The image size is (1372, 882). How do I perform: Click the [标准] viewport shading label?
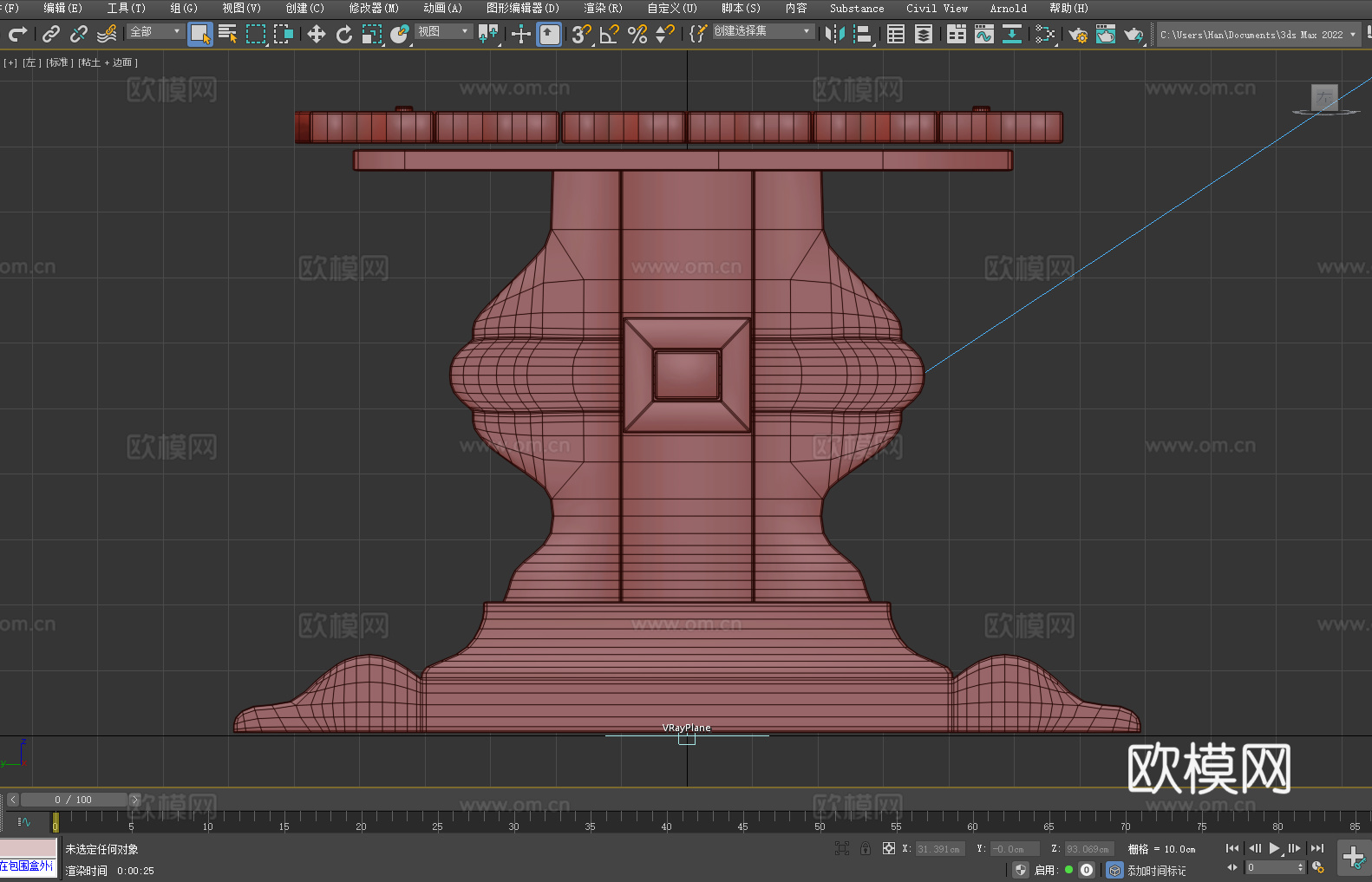click(x=59, y=62)
